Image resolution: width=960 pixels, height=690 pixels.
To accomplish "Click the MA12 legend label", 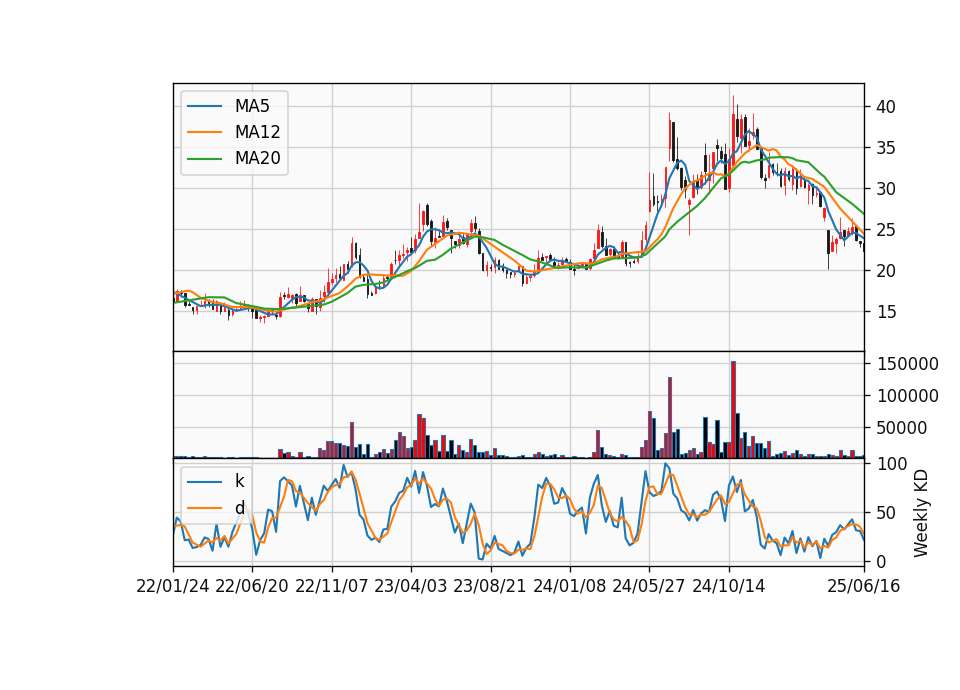I will 257,132.
